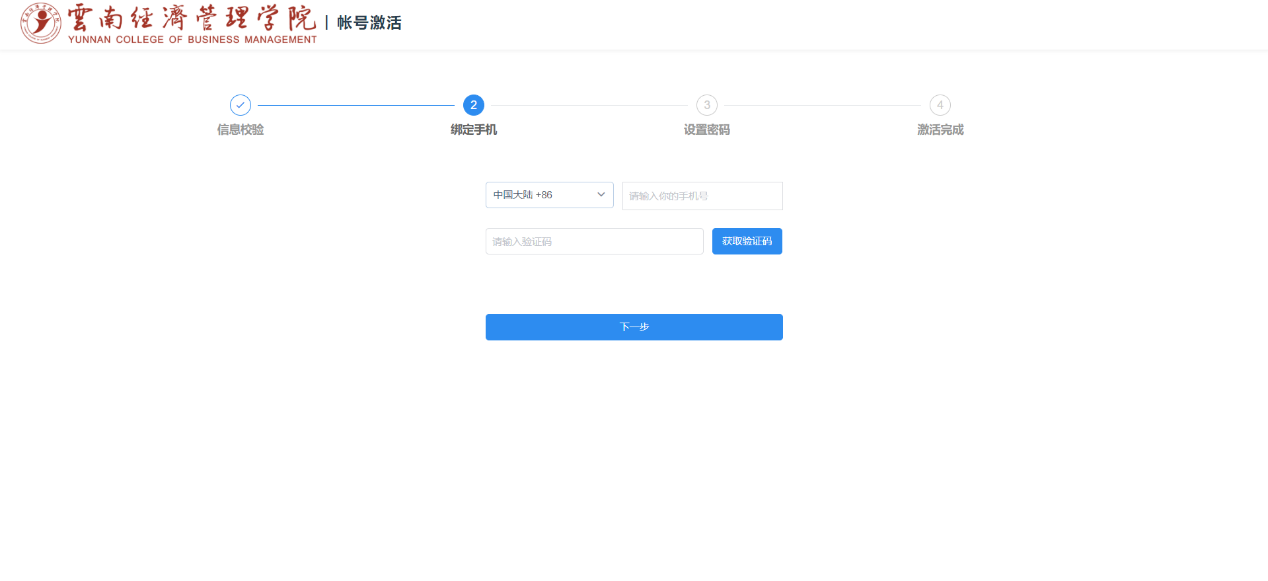Click the step 4 number circle
This screenshot has height=581, width=1268.
click(940, 105)
